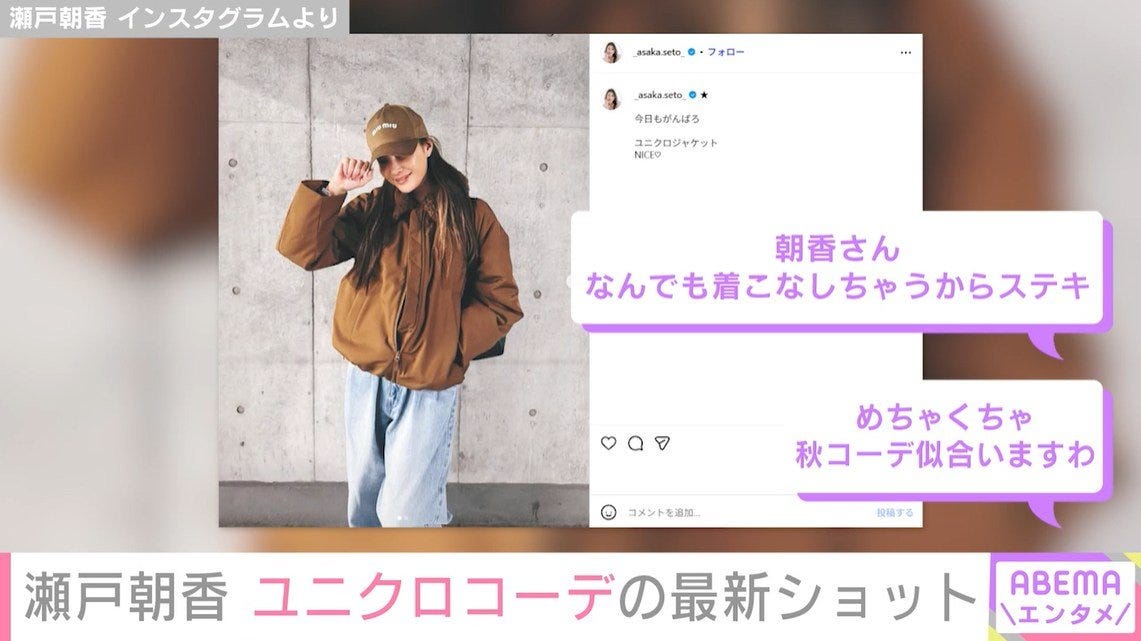This screenshot has height=641, width=1141.
Task: Click the verified badge beside caption username
Action: [693, 95]
